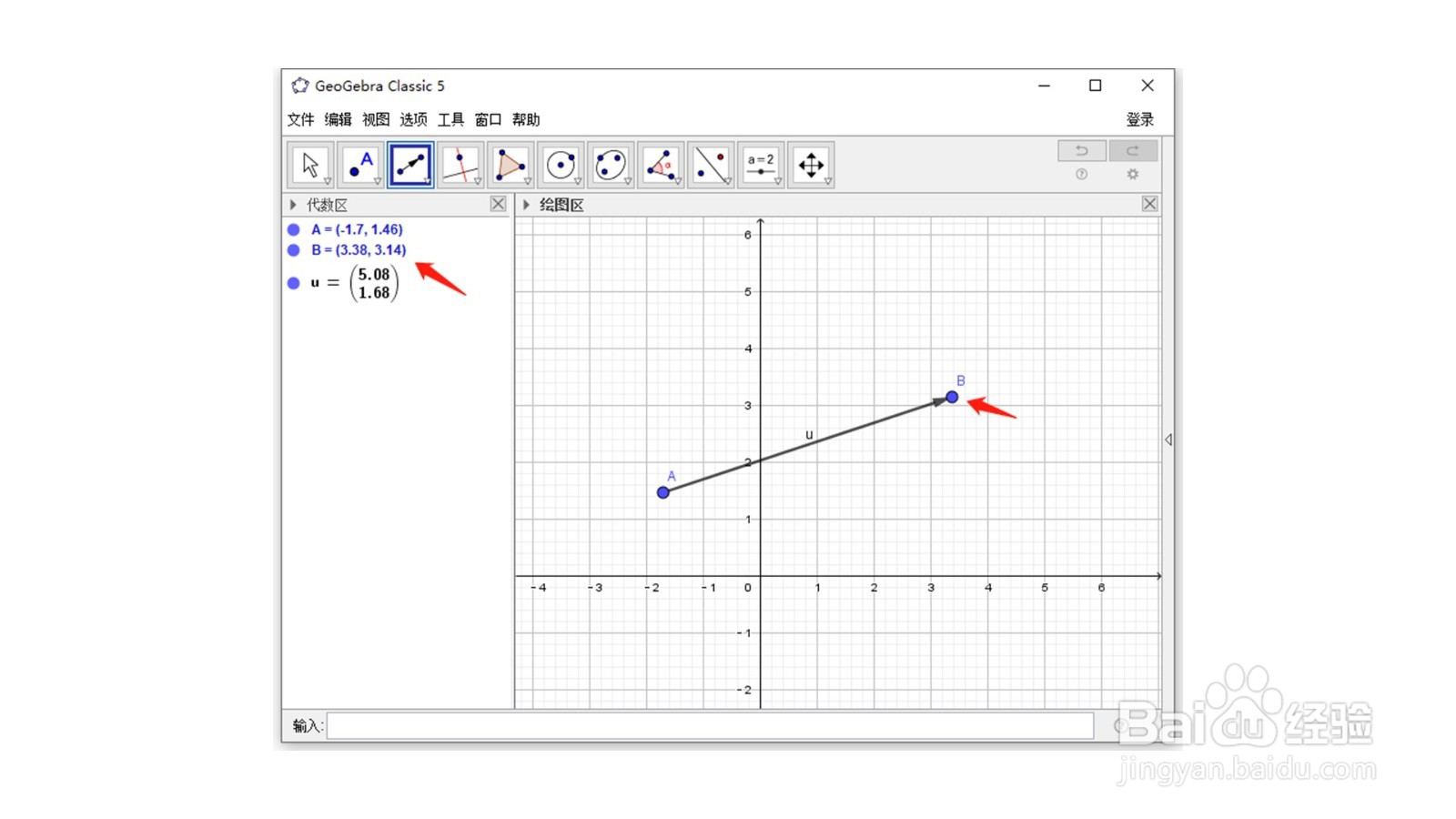Maximize the GeoGebra window
The height and width of the screenshot is (819, 1456).
point(1096,86)
